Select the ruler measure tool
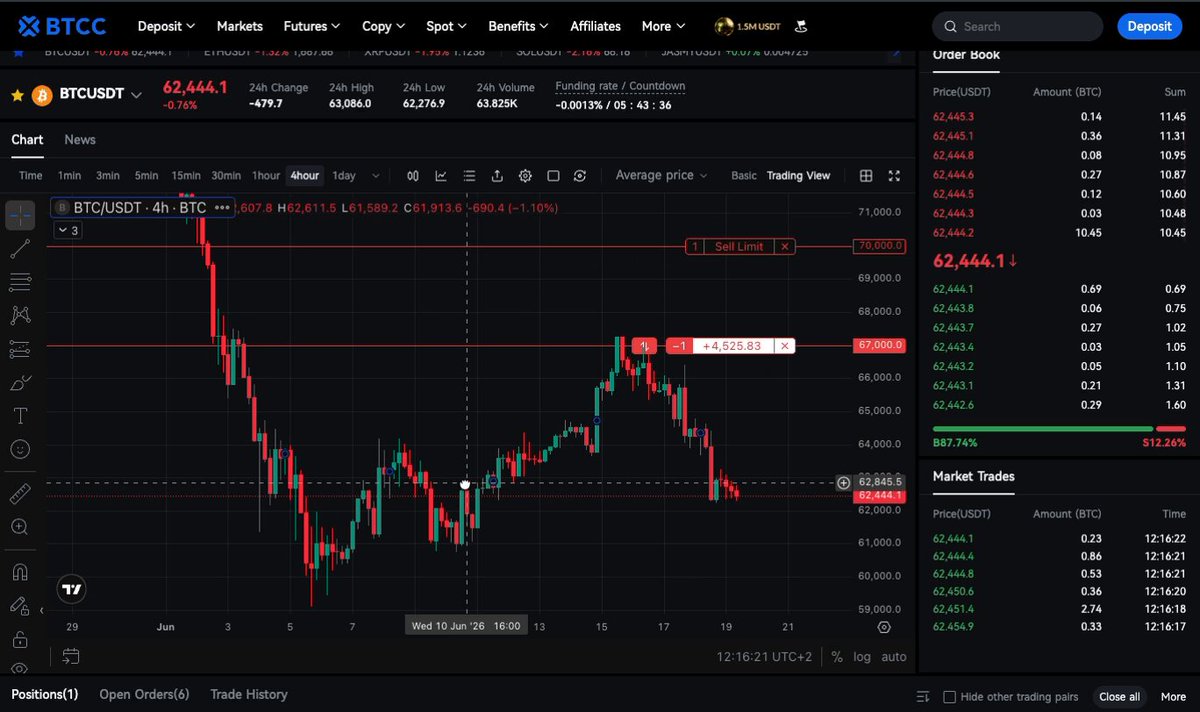The image size is (1200, 712). coord(20,493)
